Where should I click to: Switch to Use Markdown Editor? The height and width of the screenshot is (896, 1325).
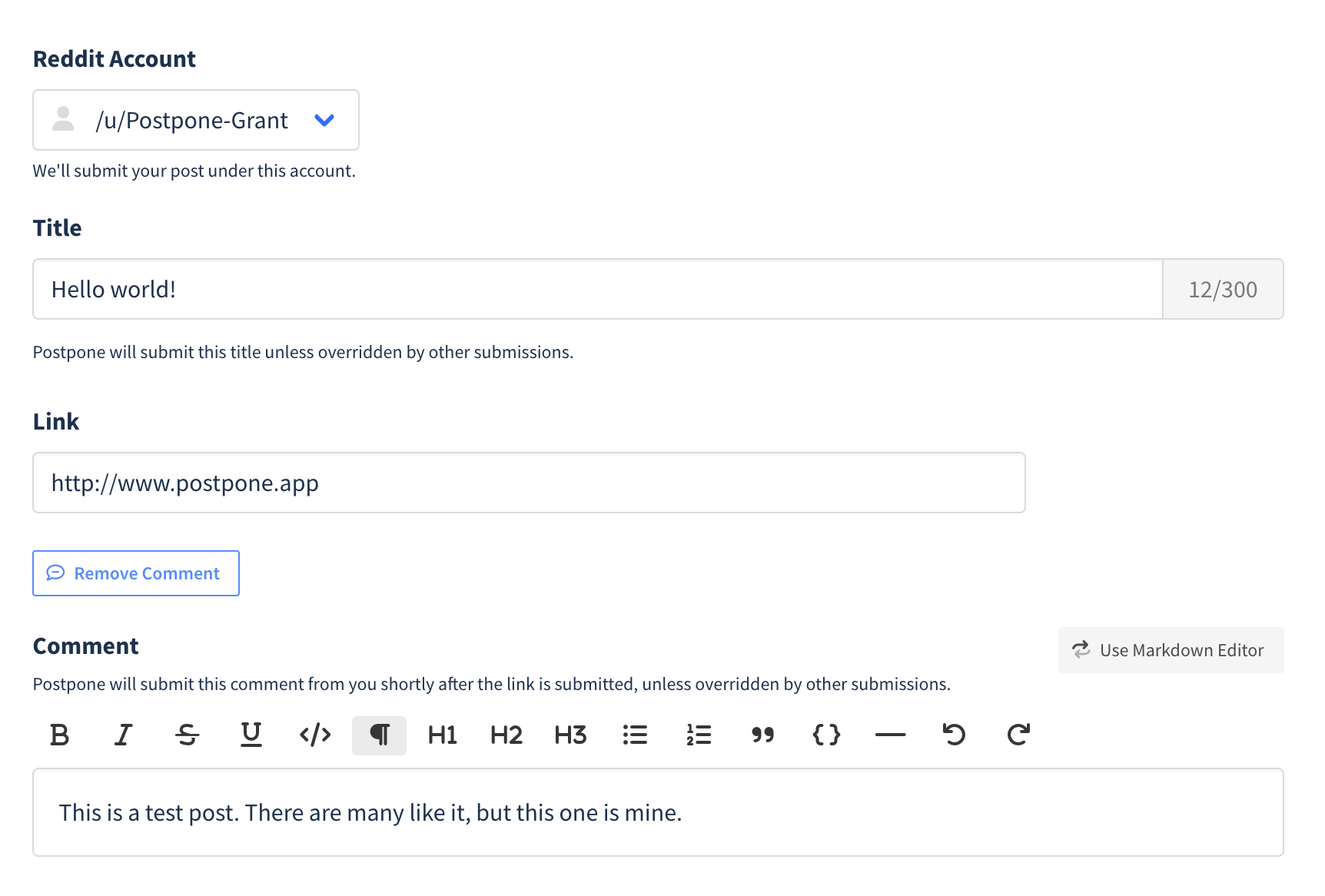1171,650
